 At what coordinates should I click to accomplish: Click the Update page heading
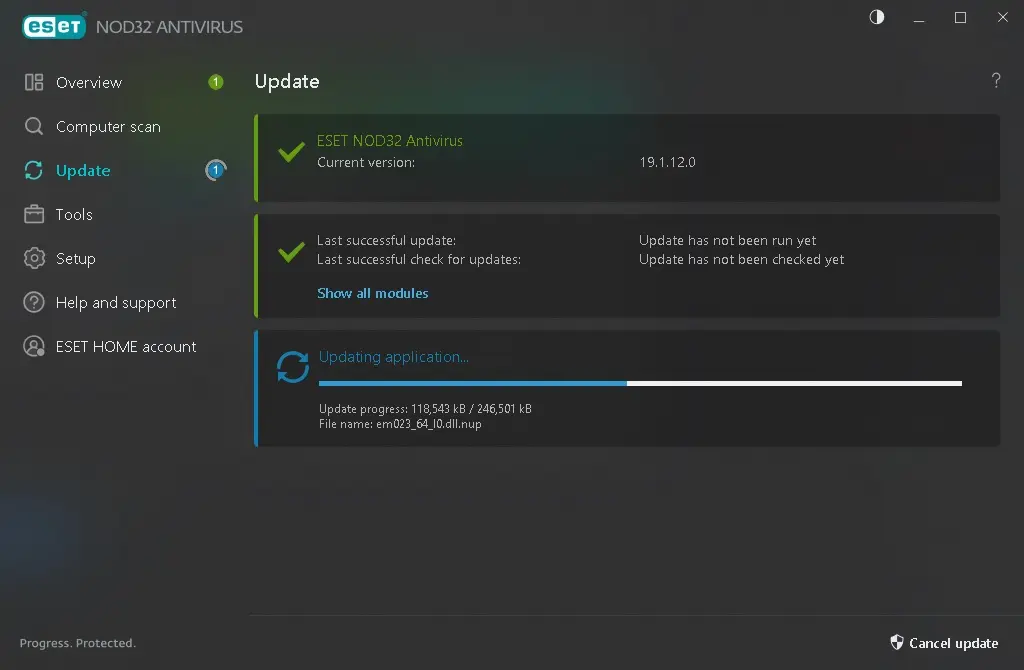(x=287, y=82)
